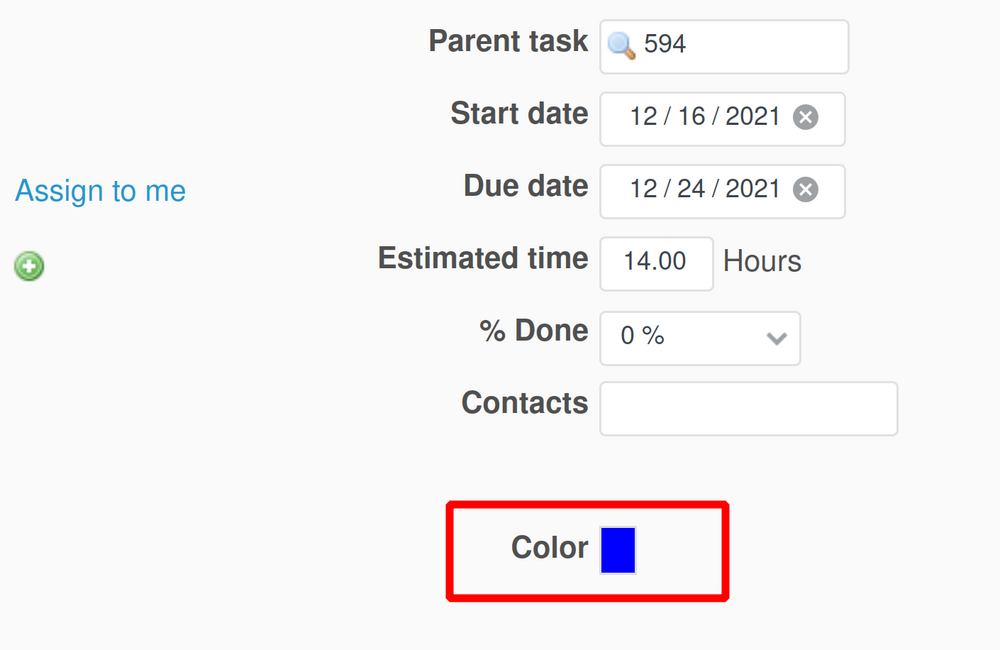Clear the Start date using its X icon
Image resolution: width=1000 pixels, height=650 pixels.
pos(806,117)
